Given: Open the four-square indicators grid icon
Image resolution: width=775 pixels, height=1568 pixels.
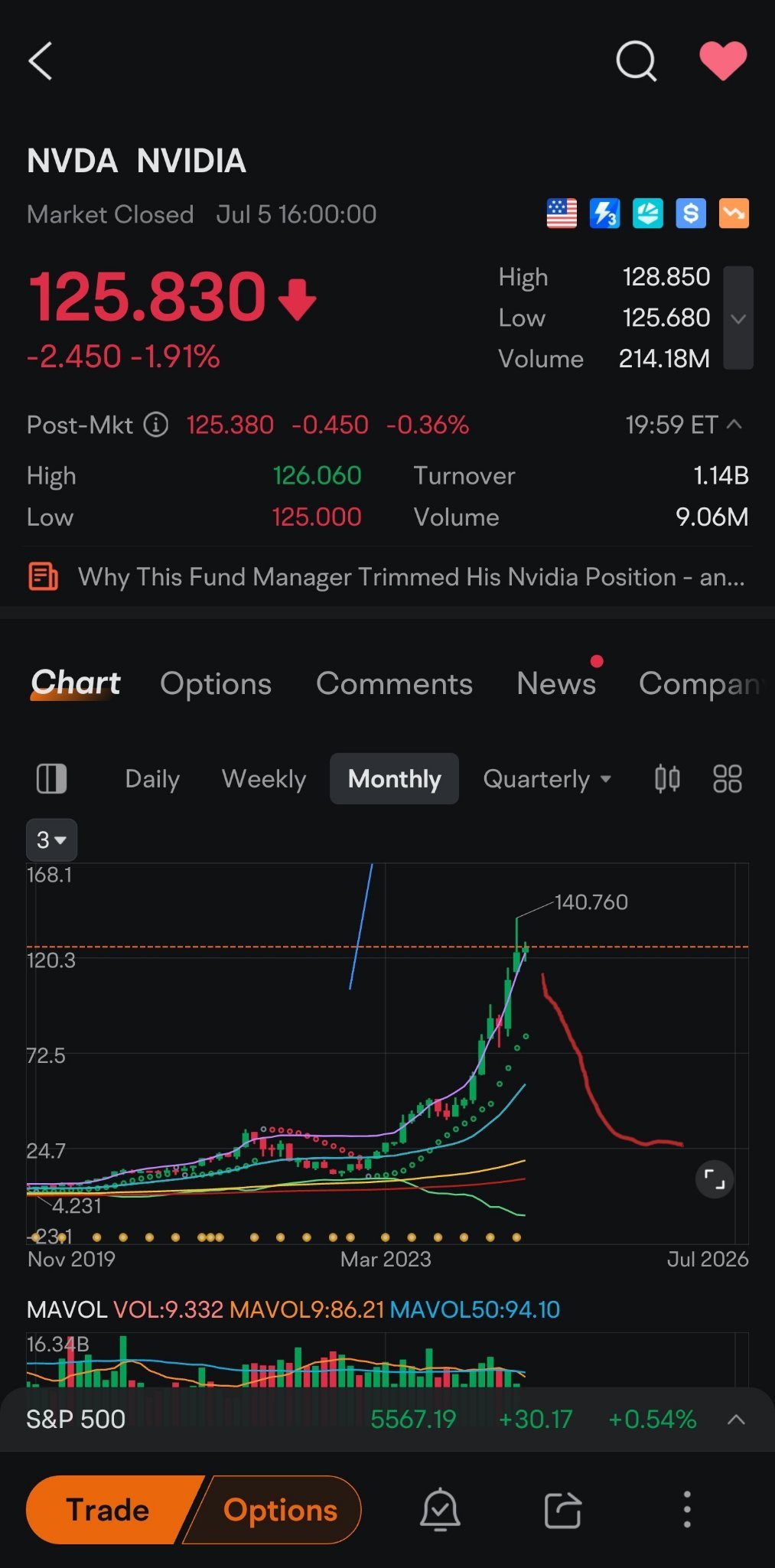Looking at the screenshot, I should (727, 779).
